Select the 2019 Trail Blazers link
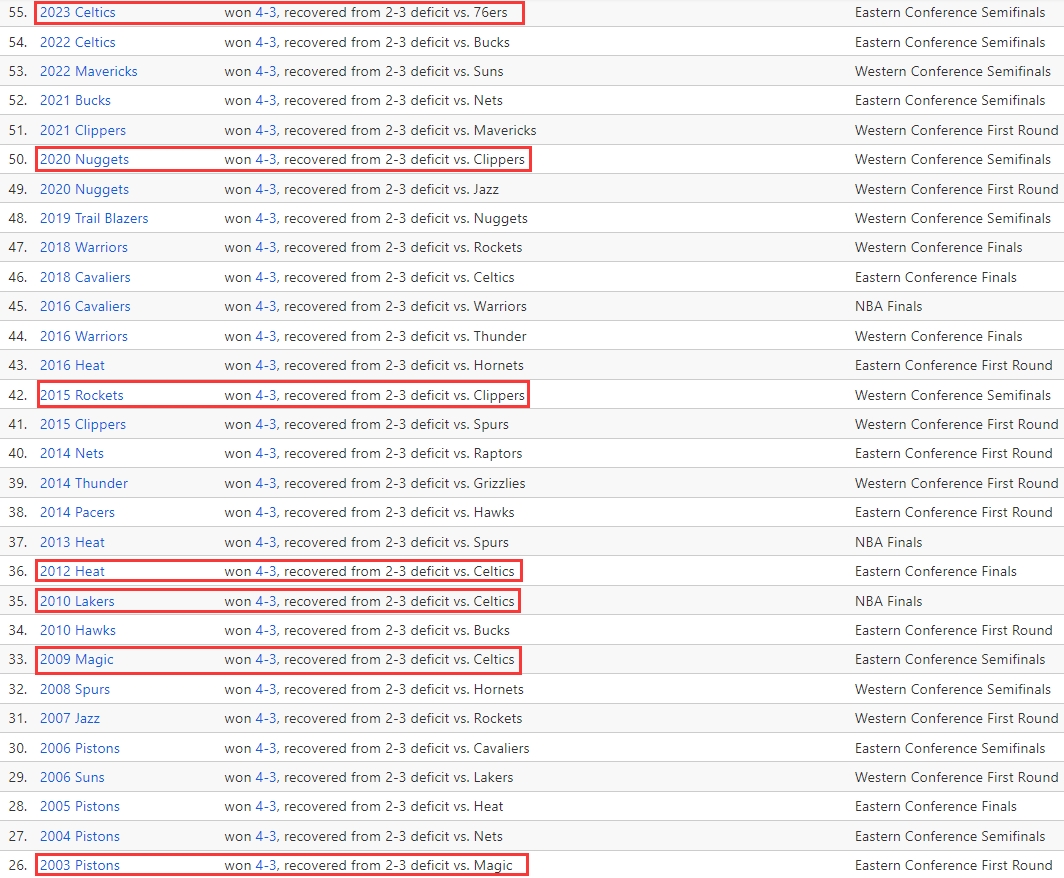Screen dimensions: 1064x878 point(94,219)
